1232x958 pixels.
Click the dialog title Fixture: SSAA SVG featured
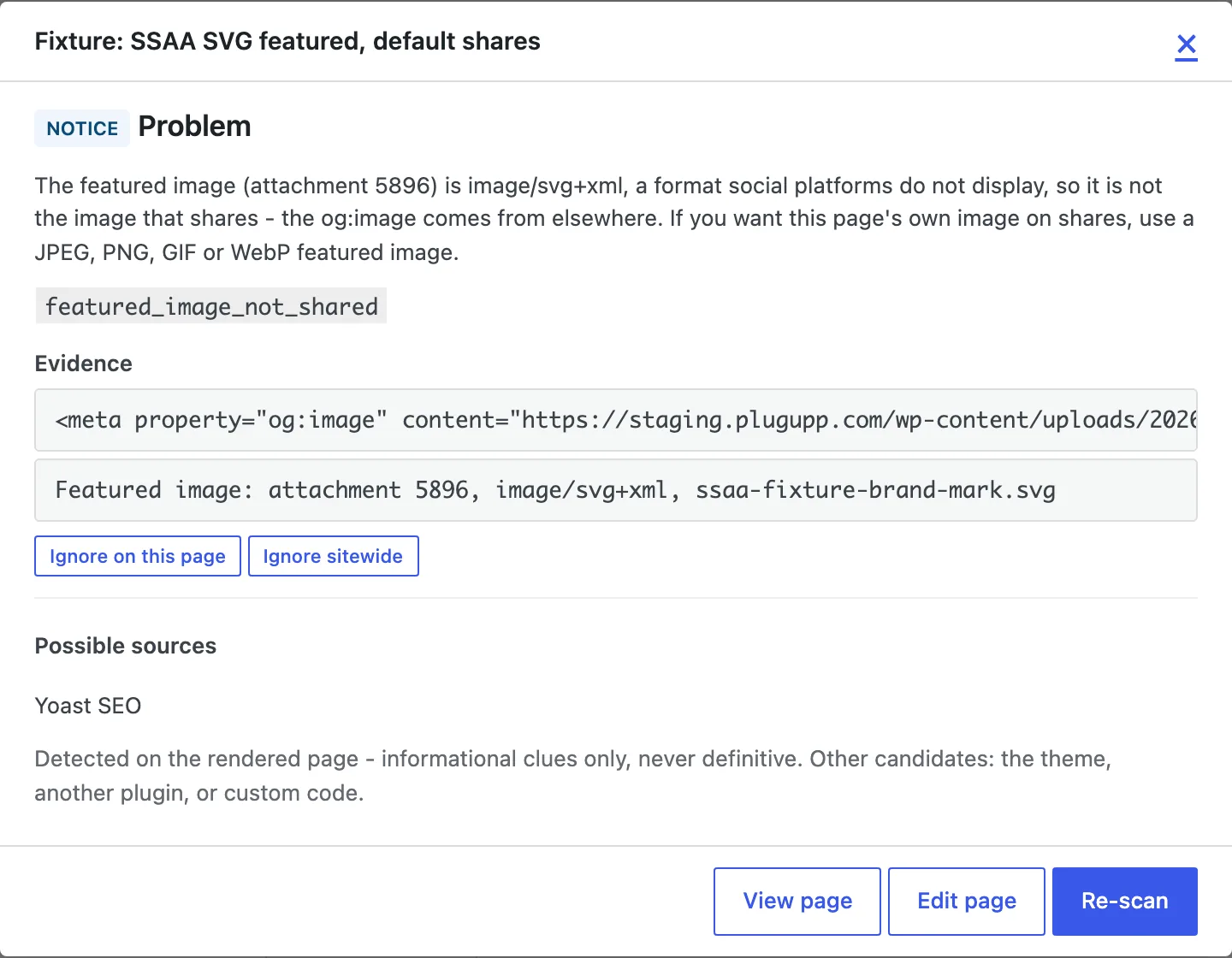pos(287,41)
